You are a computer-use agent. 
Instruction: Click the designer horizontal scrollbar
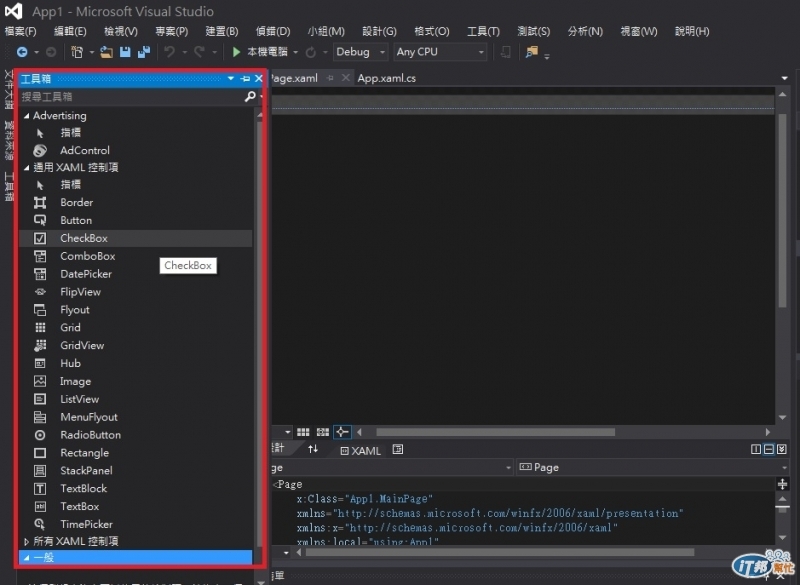pyautogui.click(x=495, y=432)
